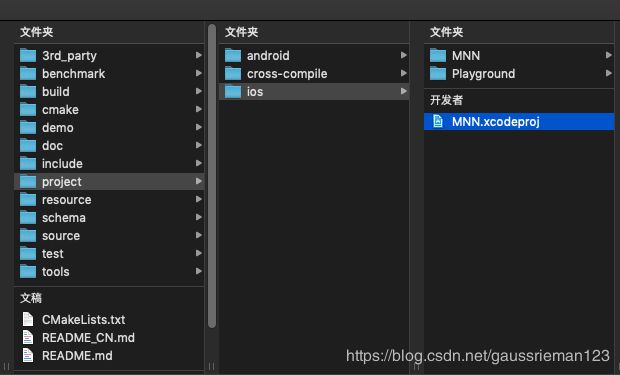Select the 'MNN.xcodeproj' file name
This screenshot has width=620, height=375.
495,122
